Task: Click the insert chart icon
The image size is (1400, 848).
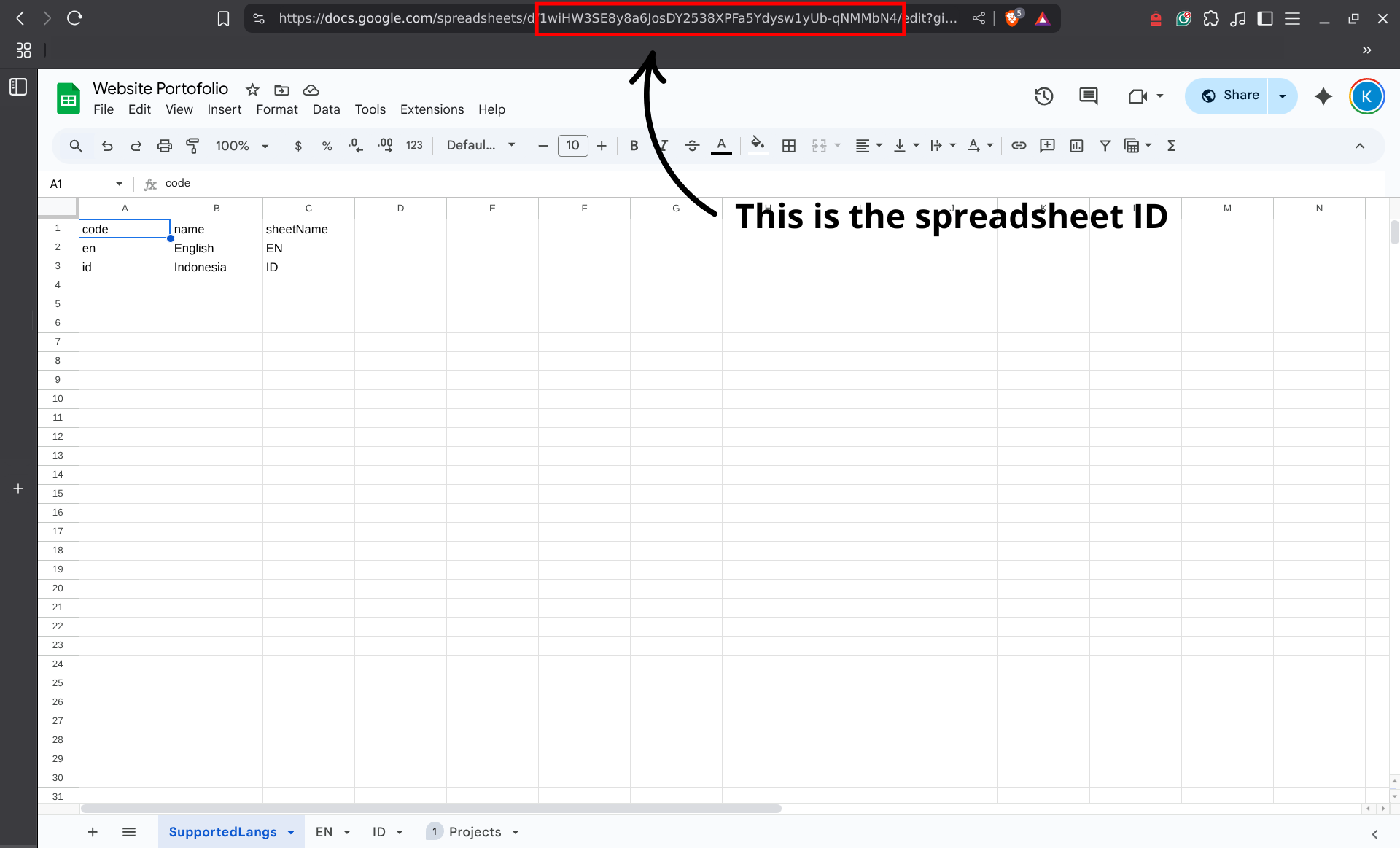Action: [1076, 146]
